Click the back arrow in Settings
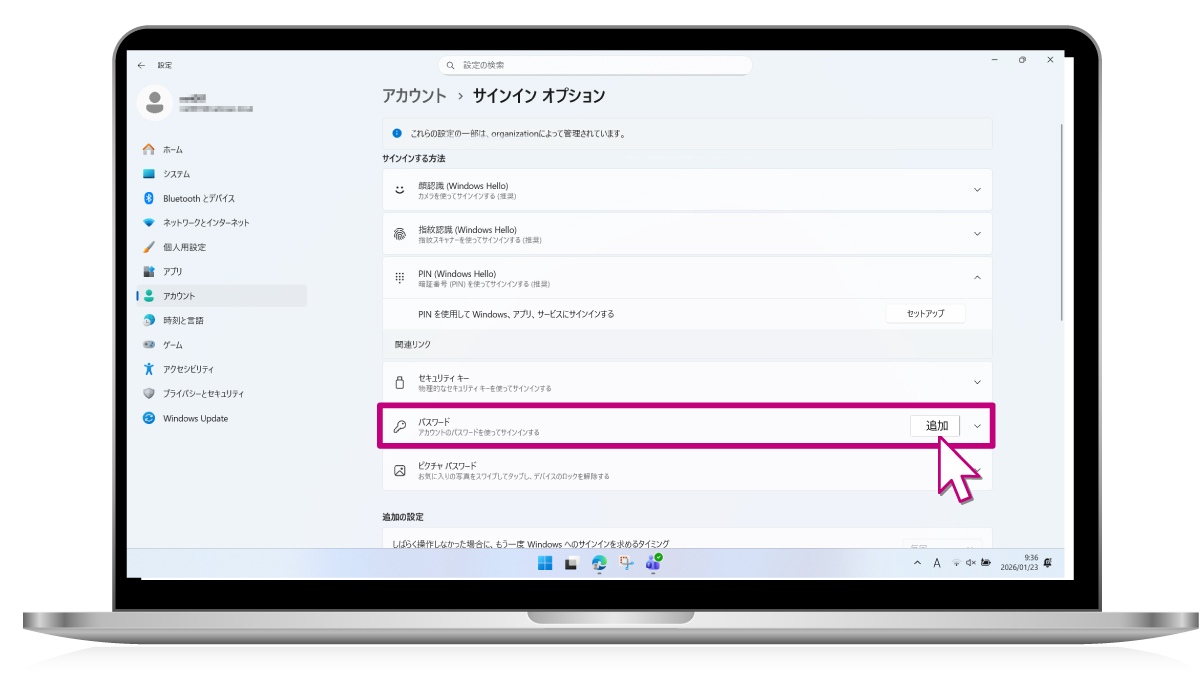 (x=141, y=65)
